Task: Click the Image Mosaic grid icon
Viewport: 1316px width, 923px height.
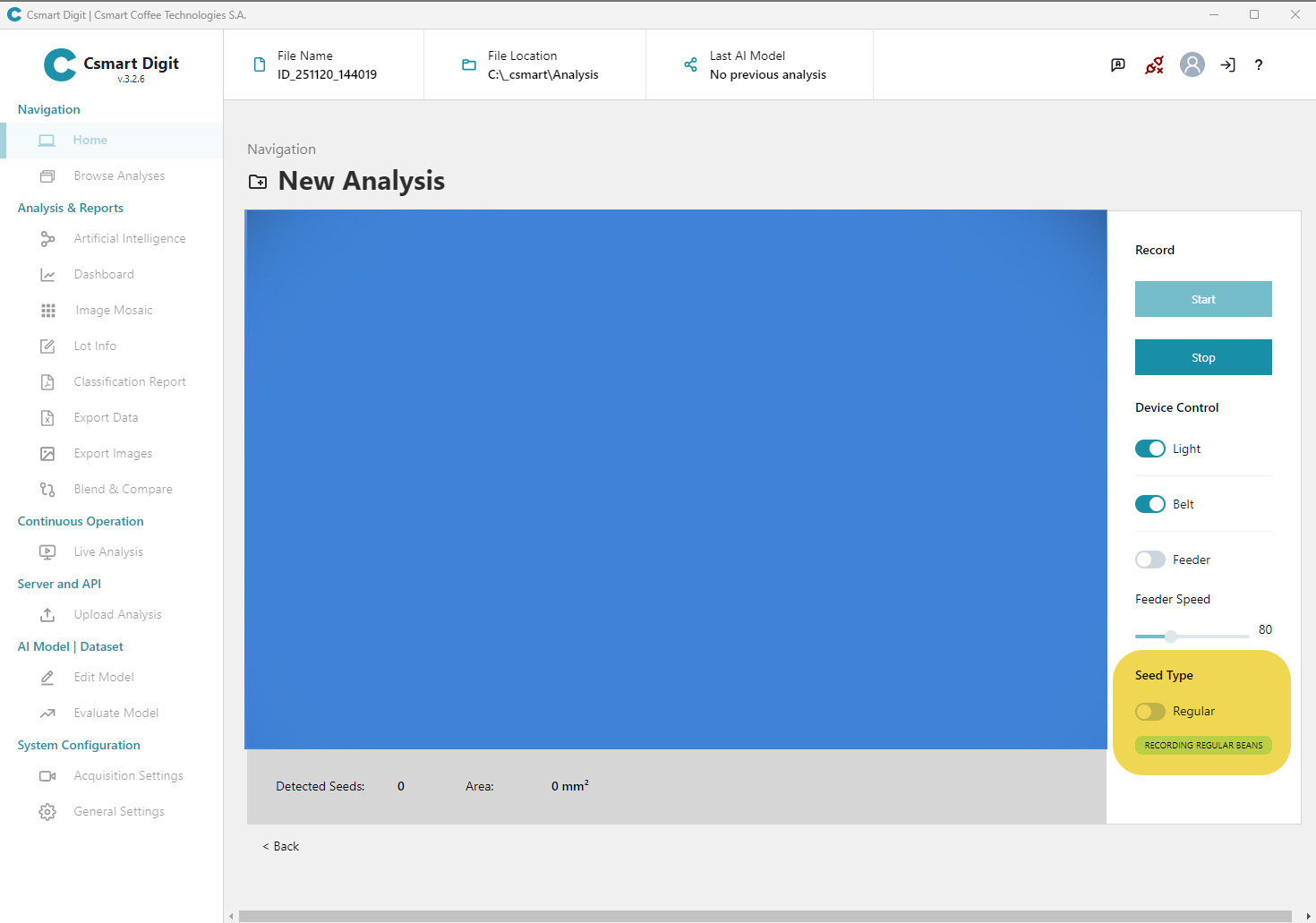Action: [48, 311]
